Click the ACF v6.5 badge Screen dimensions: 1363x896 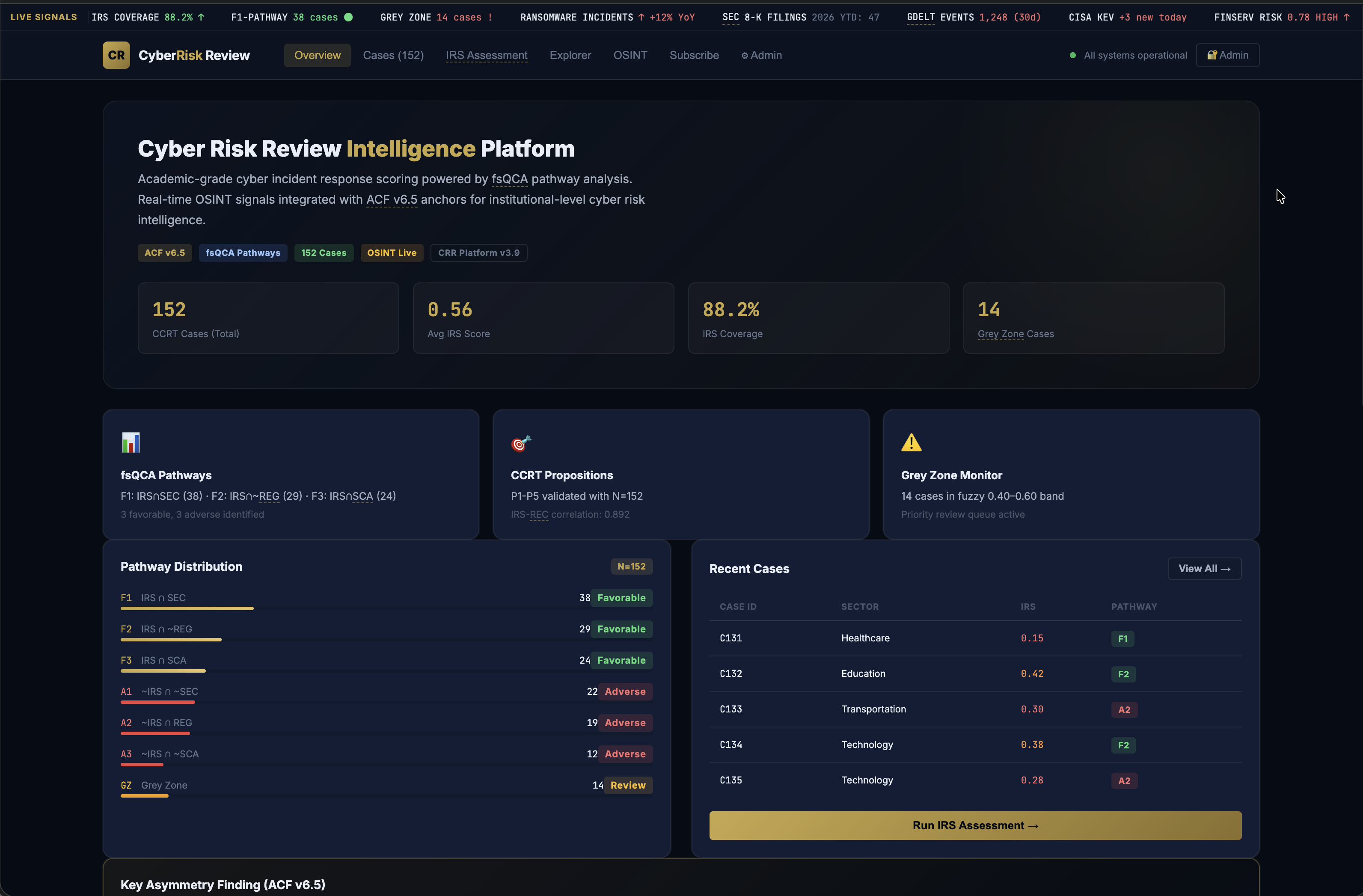click(x=164, y=252)
